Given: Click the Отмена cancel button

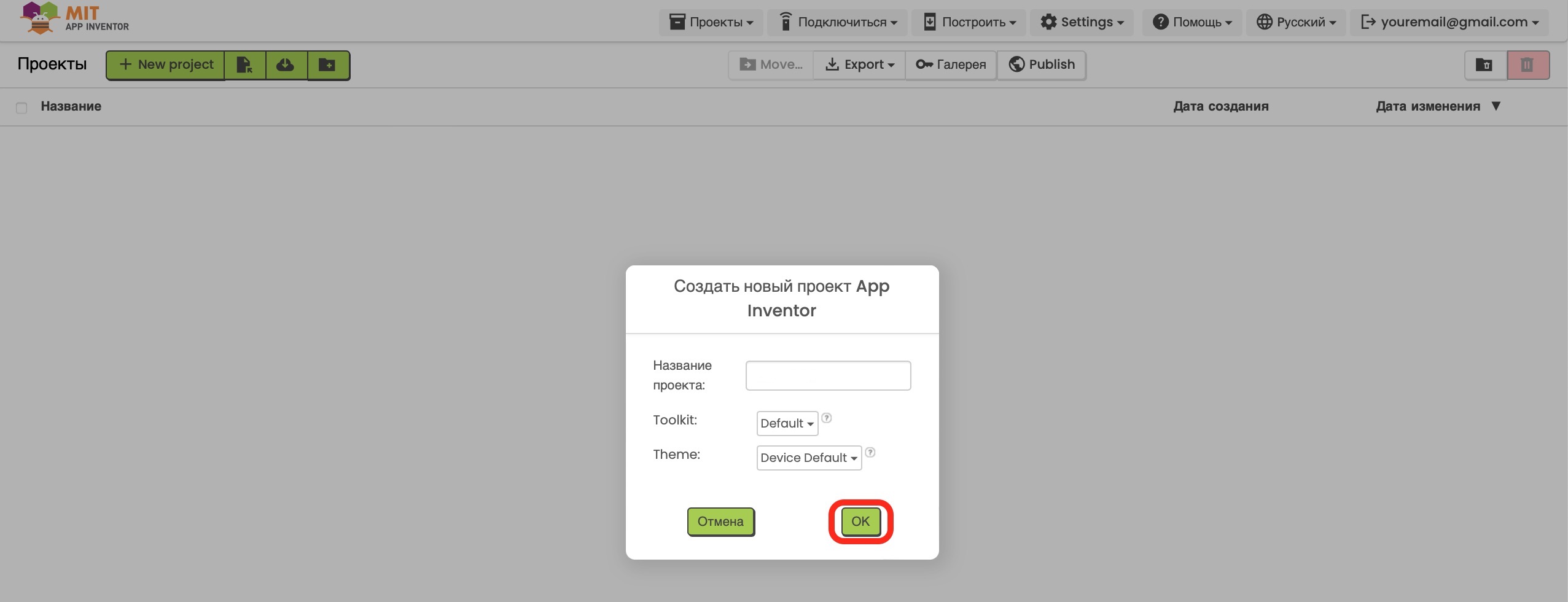Looking at the screenshot, I should pyautogui.click(x=720, y=522).
